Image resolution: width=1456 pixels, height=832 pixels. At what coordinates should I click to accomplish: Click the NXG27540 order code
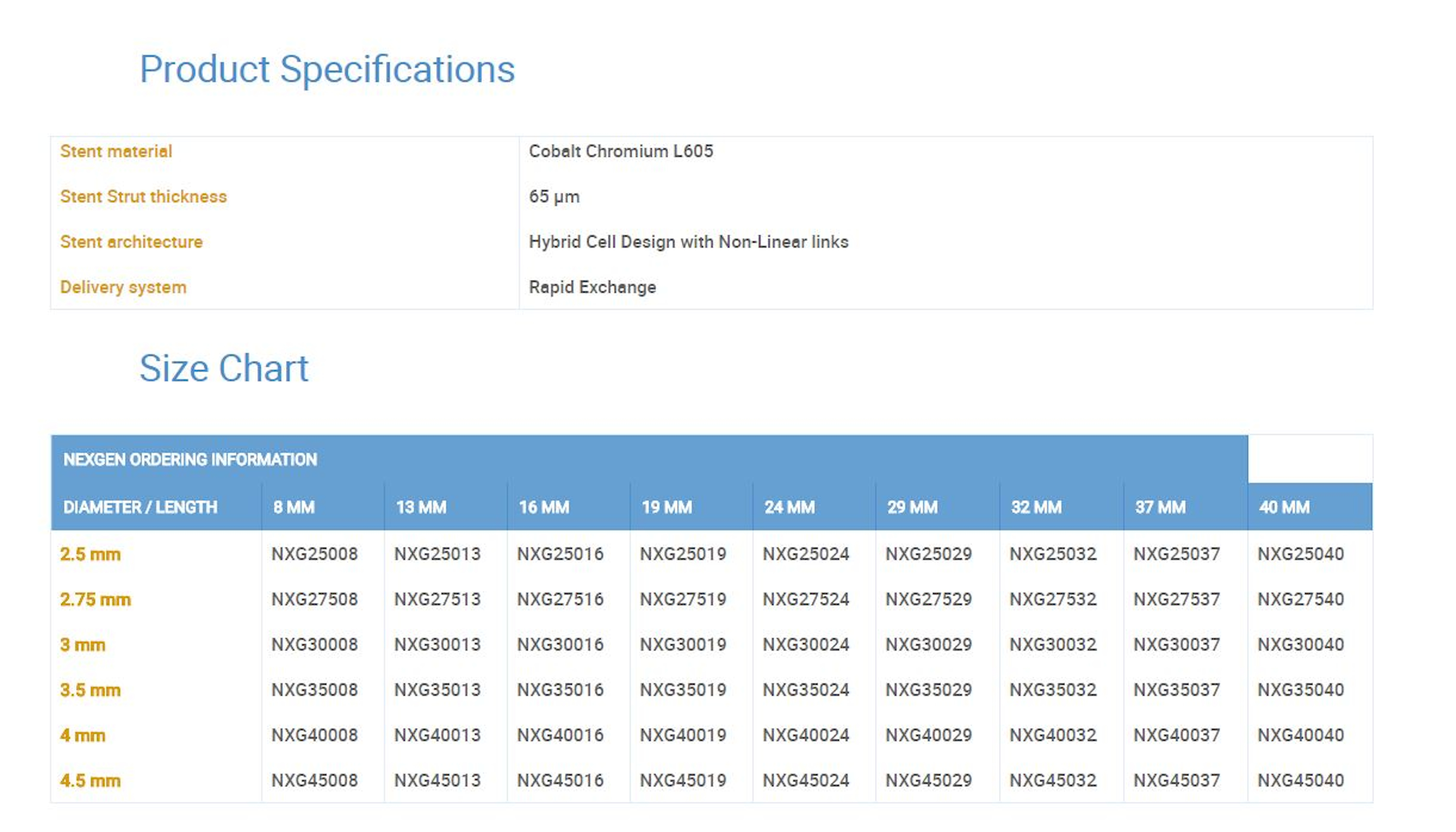coord(1301,600)
